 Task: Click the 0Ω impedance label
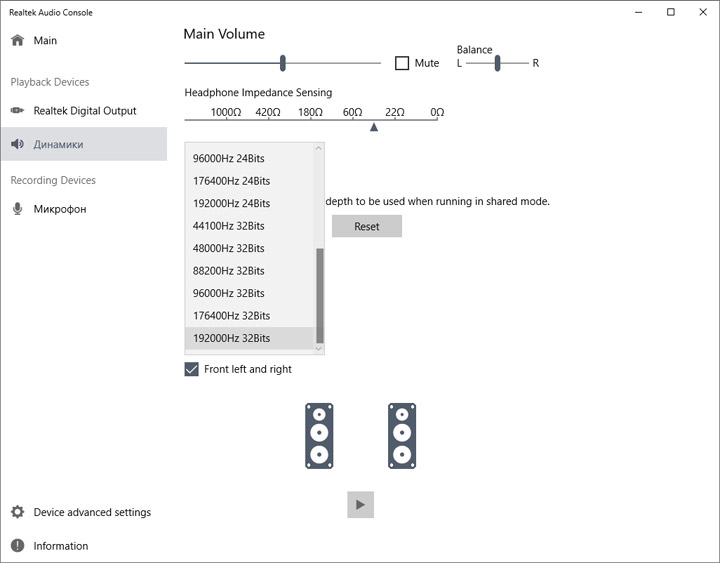(x=437, y=112)
